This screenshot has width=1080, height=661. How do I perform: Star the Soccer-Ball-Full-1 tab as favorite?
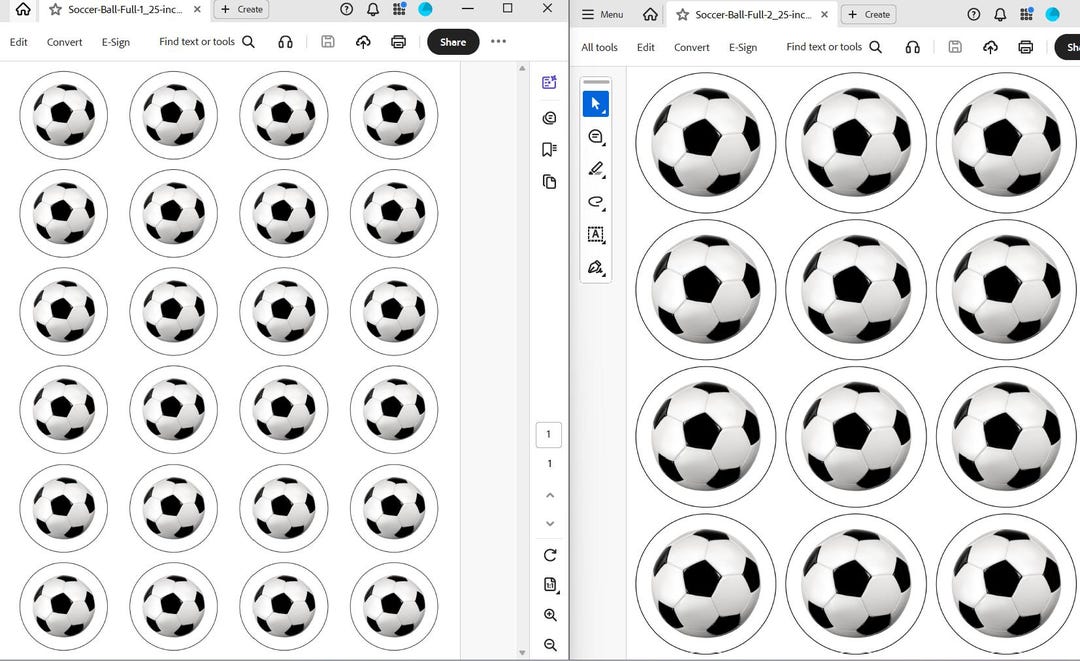coord(55,10)
